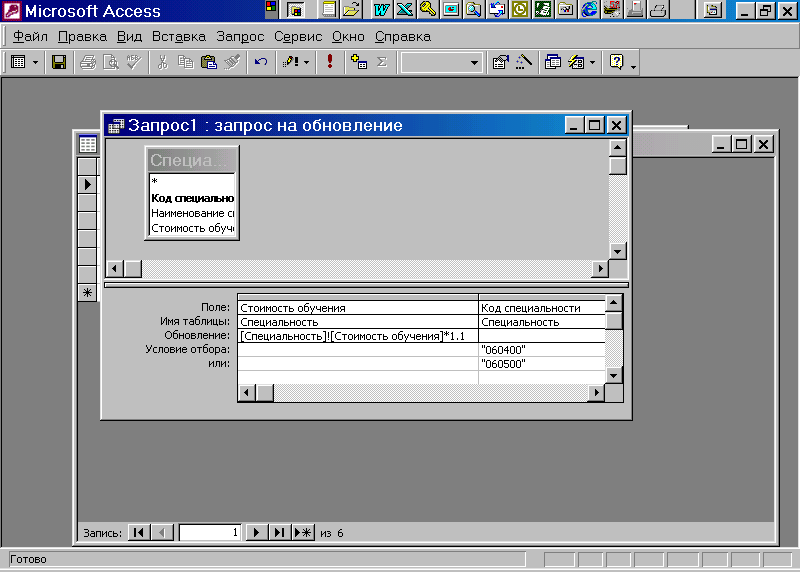This screenshot has width=800, height=572.
Task: Click the key icon in Office shortcut bar
Action: click(428, 9)
